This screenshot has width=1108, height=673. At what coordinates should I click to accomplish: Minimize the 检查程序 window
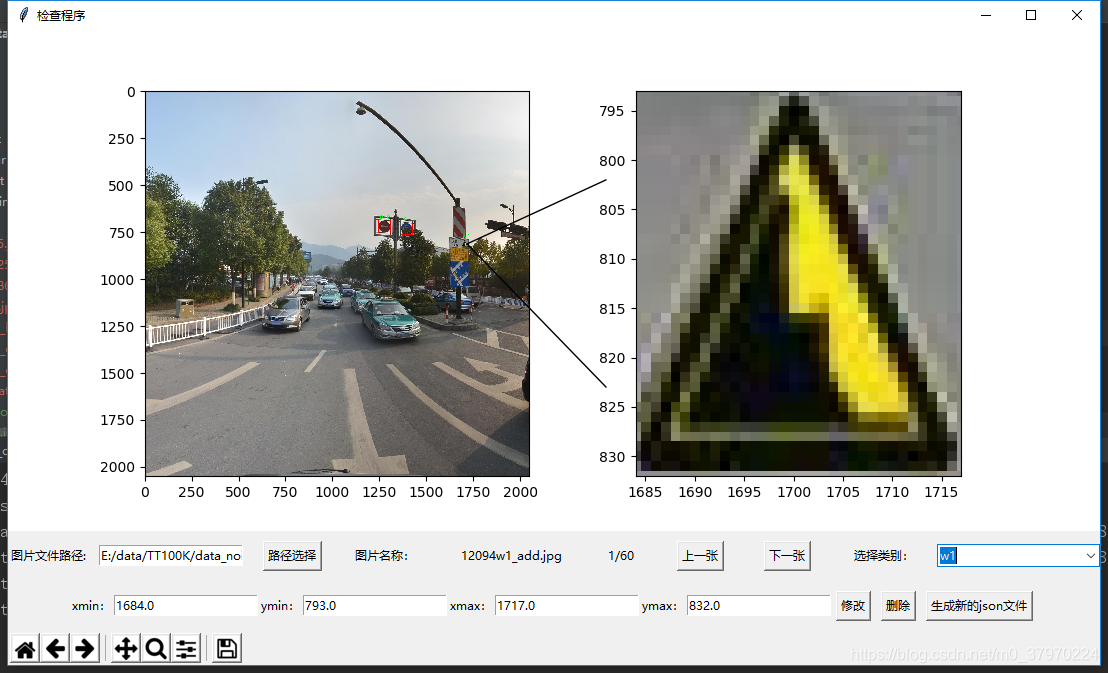986,15
